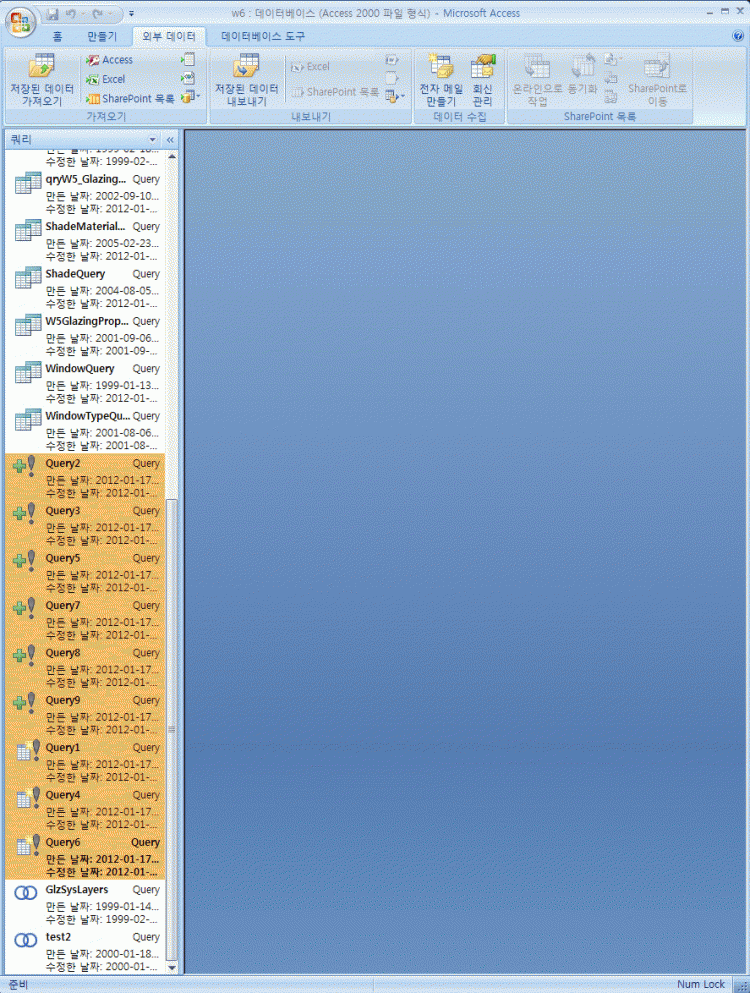
Task: Click 회신 관리 icon
Action: tap(483, 80)
